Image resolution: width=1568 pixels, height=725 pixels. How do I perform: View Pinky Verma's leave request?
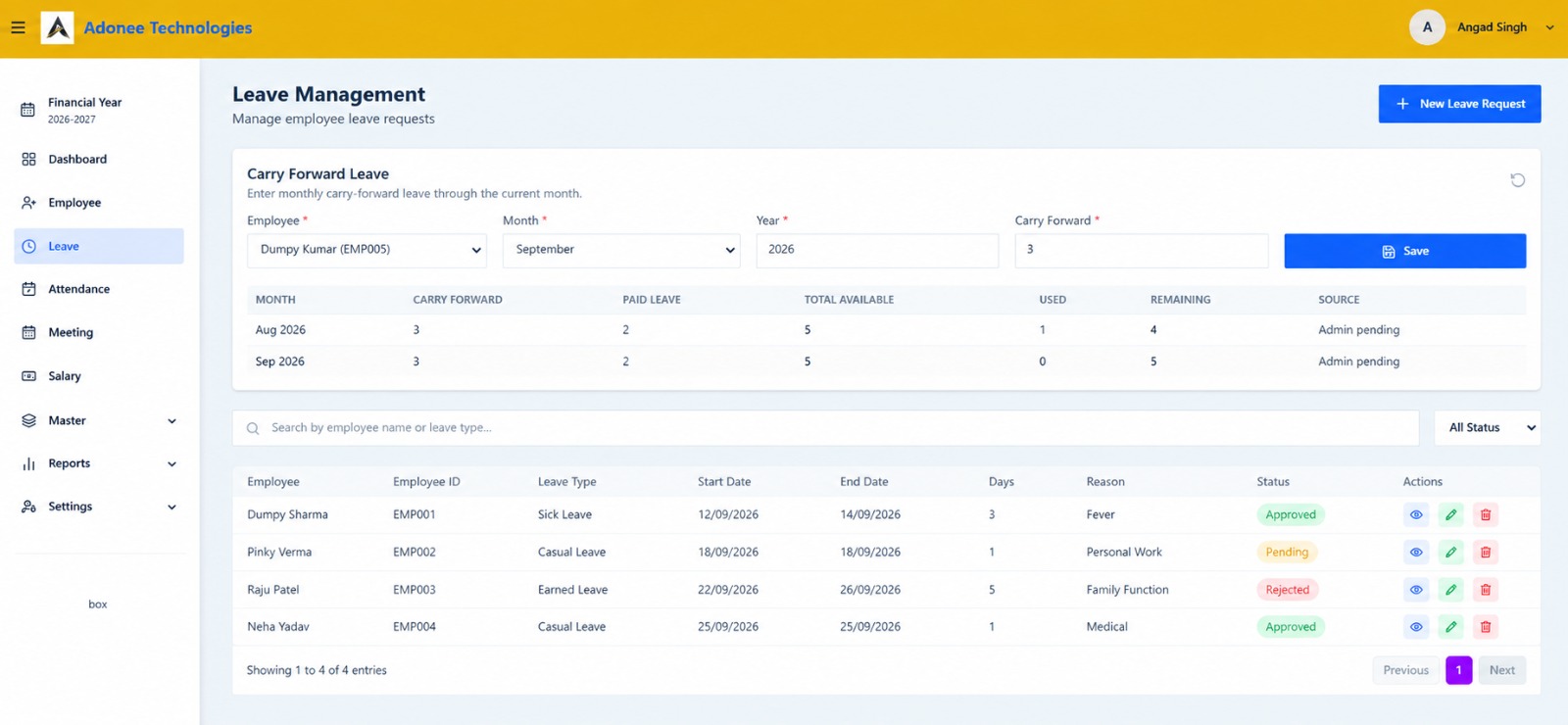[x=1416, y=553]
